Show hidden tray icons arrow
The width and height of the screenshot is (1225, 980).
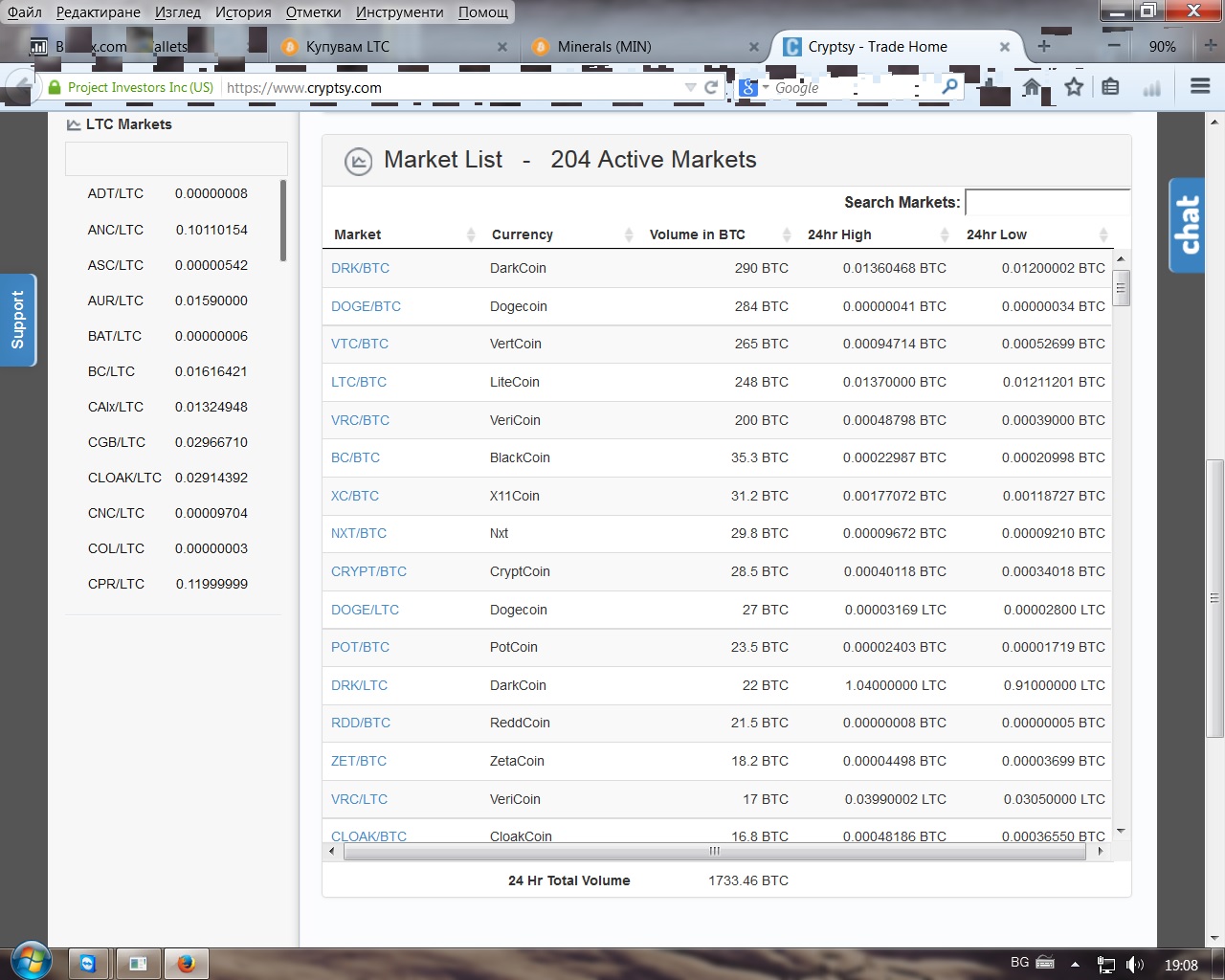(1075, 965)
